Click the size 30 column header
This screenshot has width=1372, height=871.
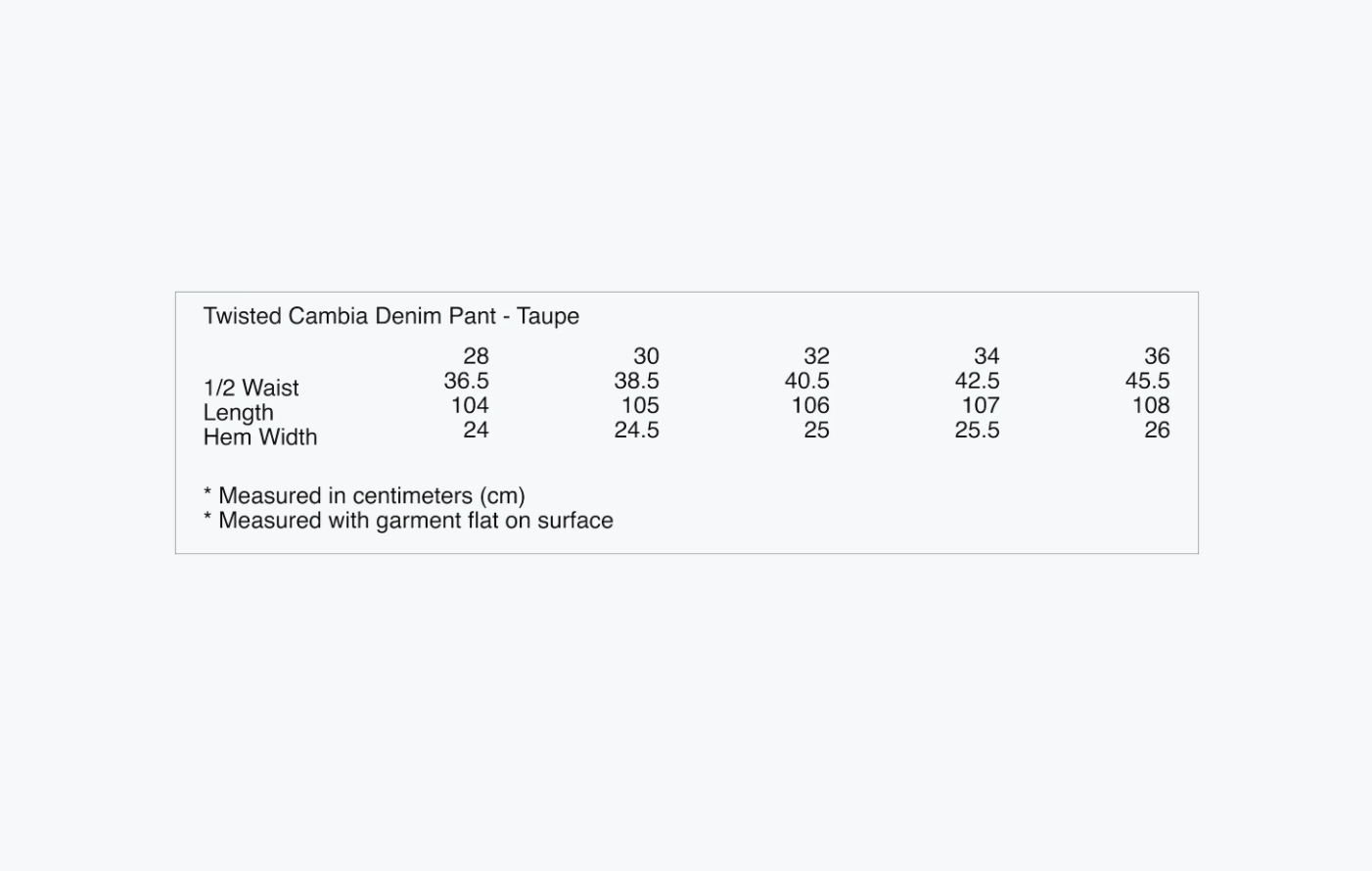(x=646, y=356)
